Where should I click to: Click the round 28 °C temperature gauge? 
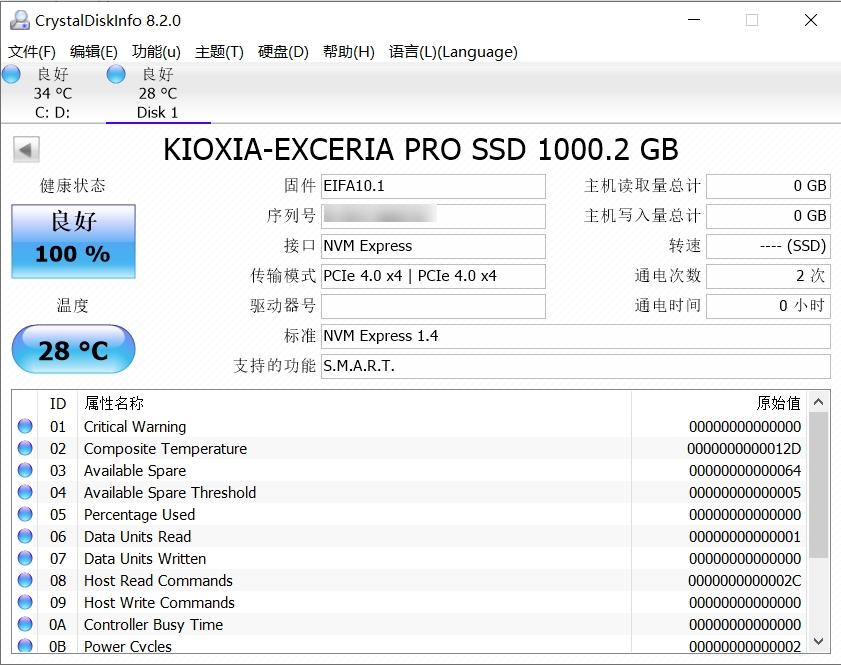[x=72, y=348]
